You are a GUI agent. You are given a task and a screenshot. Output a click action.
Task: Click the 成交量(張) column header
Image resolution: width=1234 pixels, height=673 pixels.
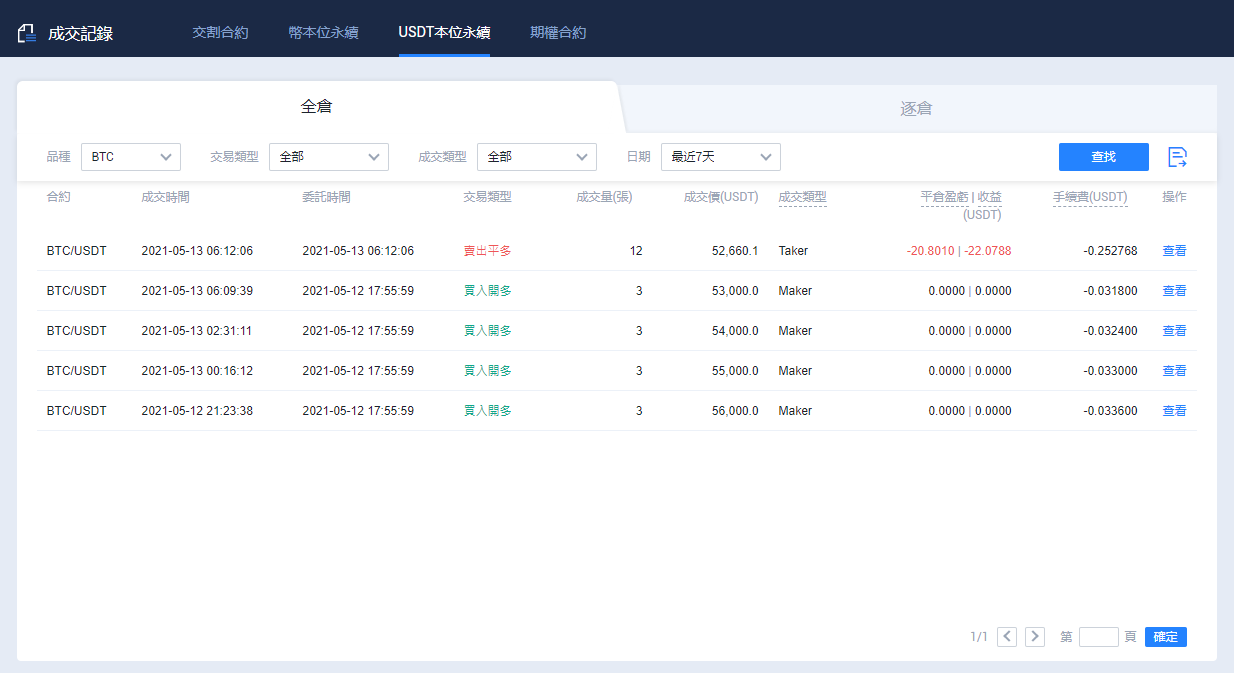[604, 197]
